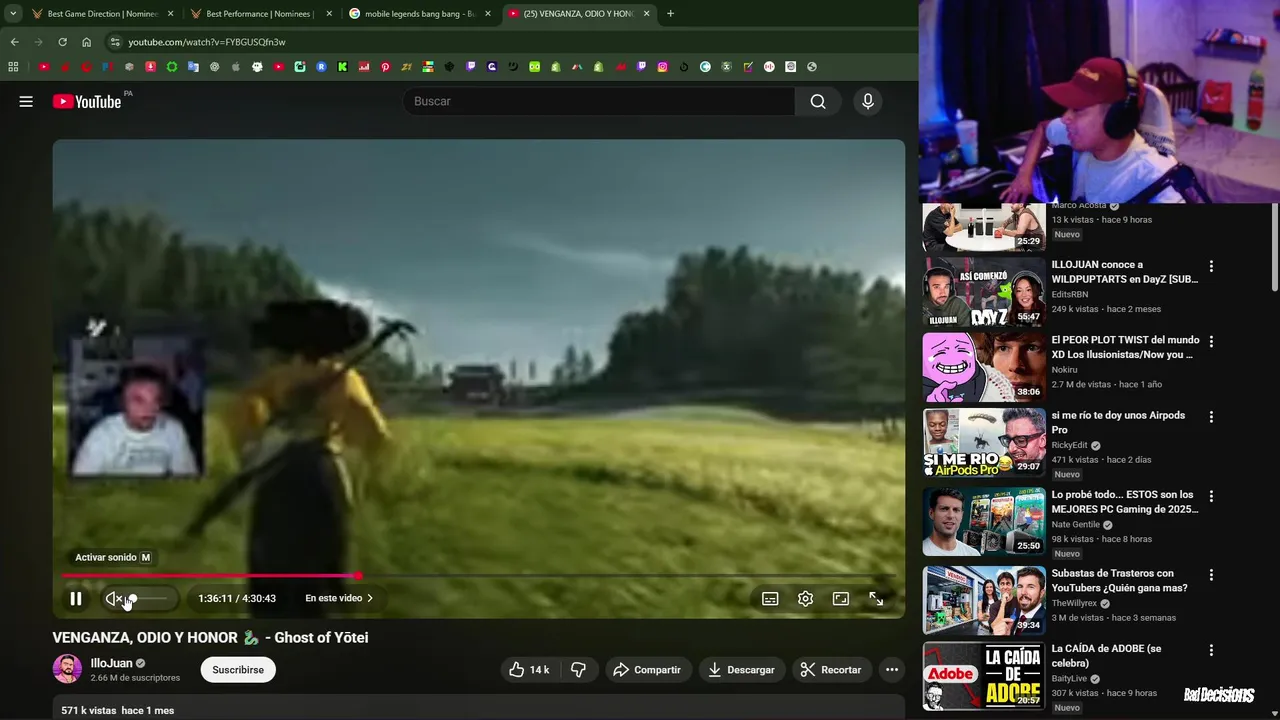Unmute the video with the speaker icon

(x=115, y=599)
